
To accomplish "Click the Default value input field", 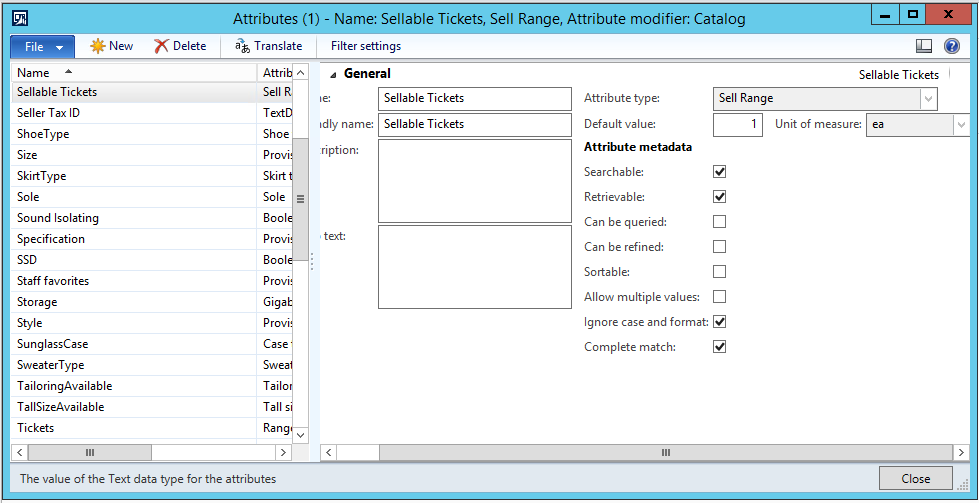I will 737,124.
